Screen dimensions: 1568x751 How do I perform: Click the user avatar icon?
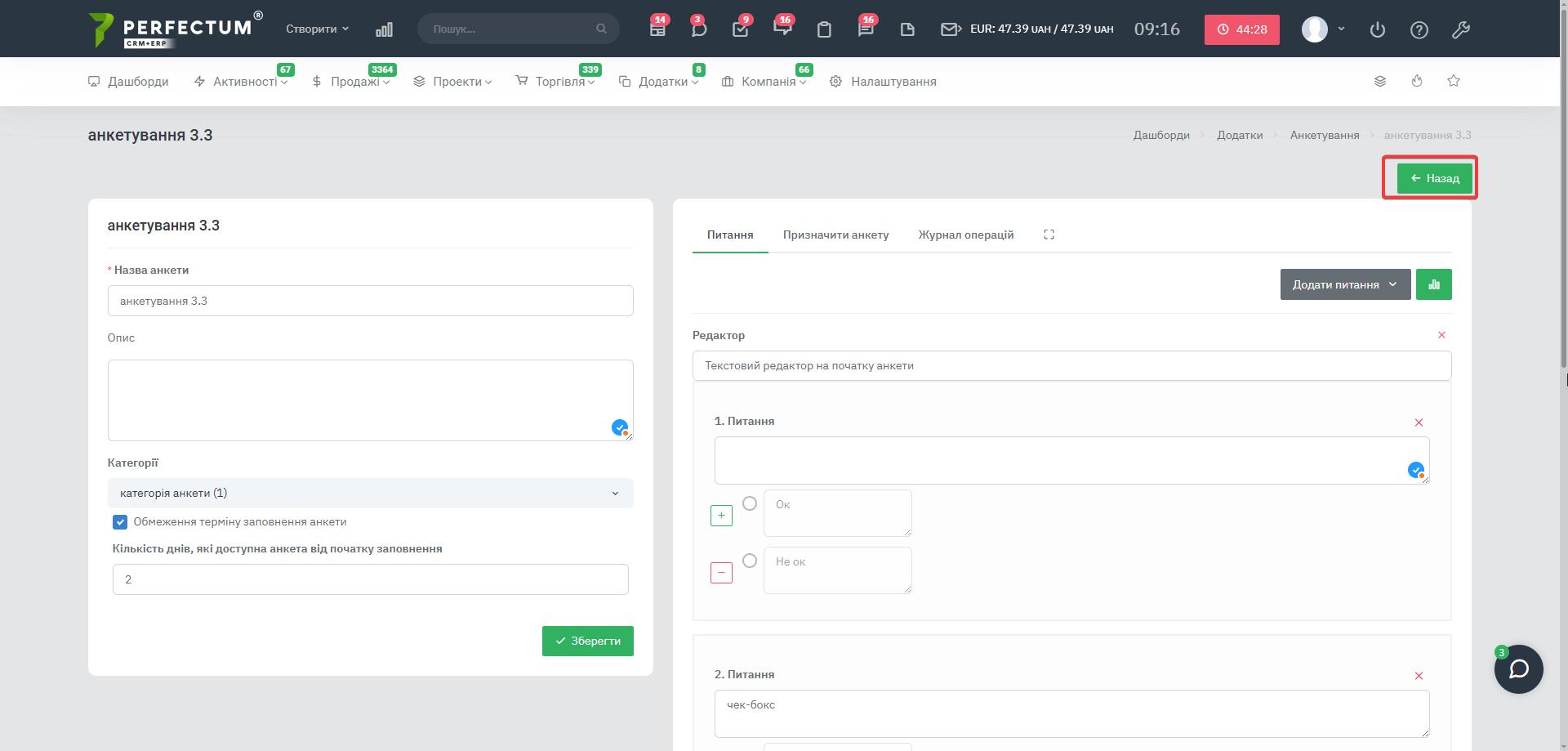tap(1314, 29)
